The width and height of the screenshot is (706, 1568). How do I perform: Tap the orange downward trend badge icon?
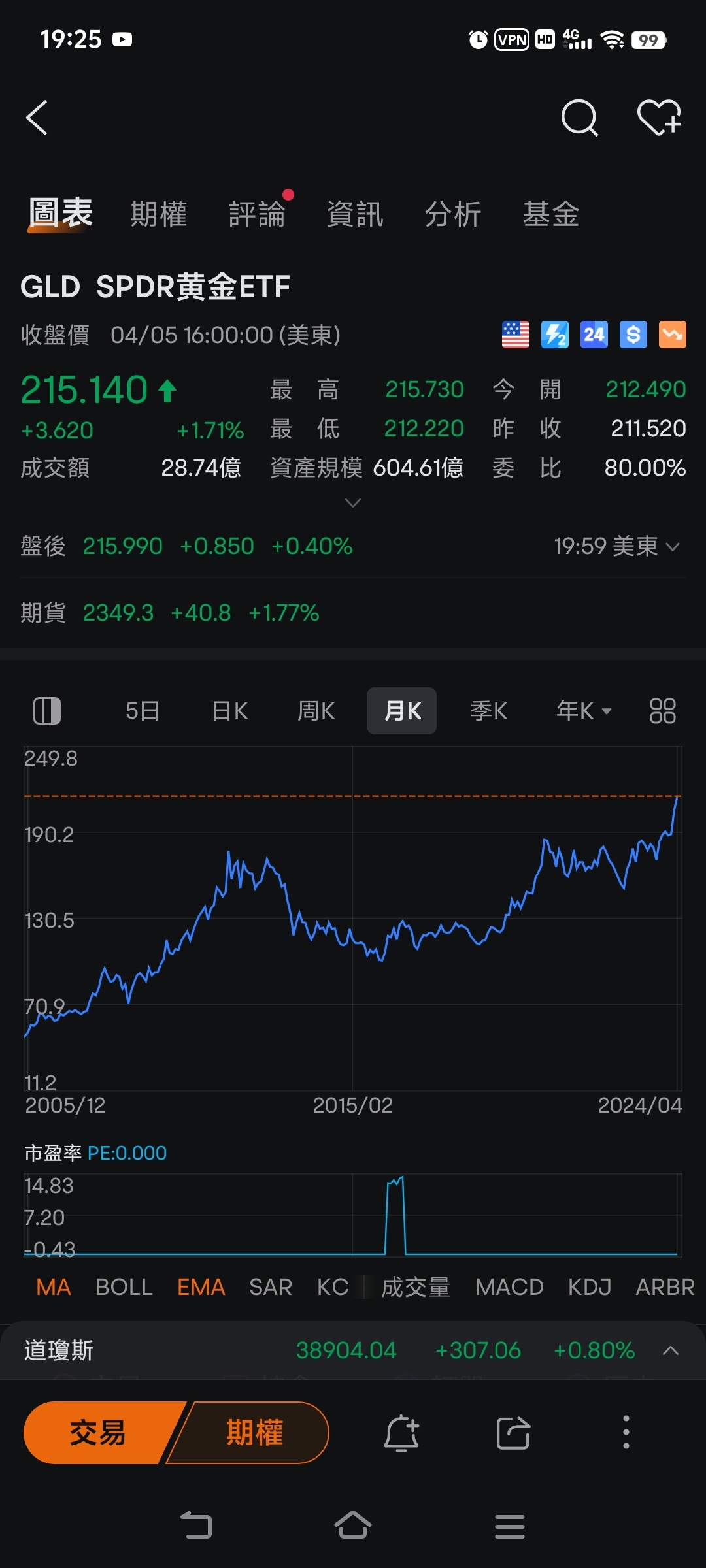coord(673,335)
